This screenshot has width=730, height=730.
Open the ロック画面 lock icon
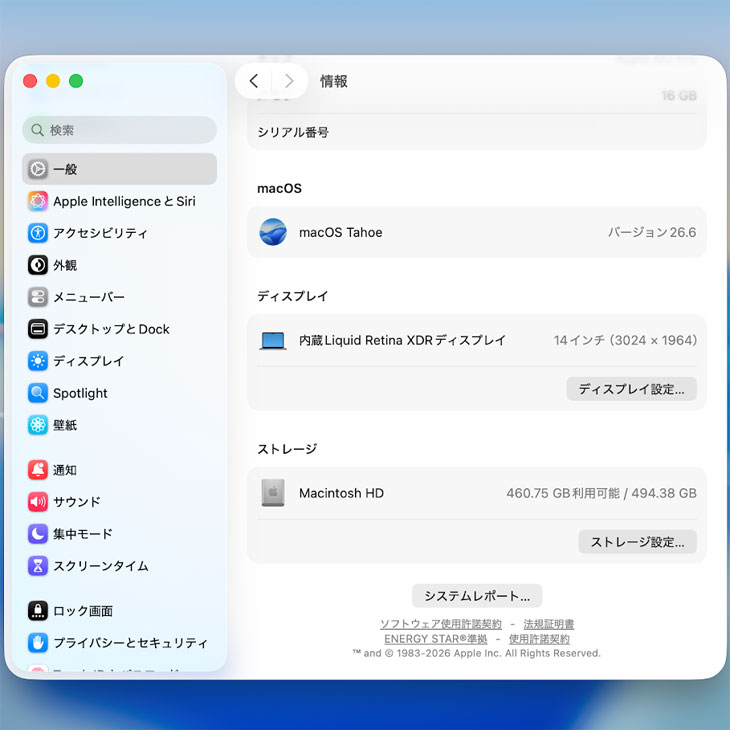click(x=38, y=611)
